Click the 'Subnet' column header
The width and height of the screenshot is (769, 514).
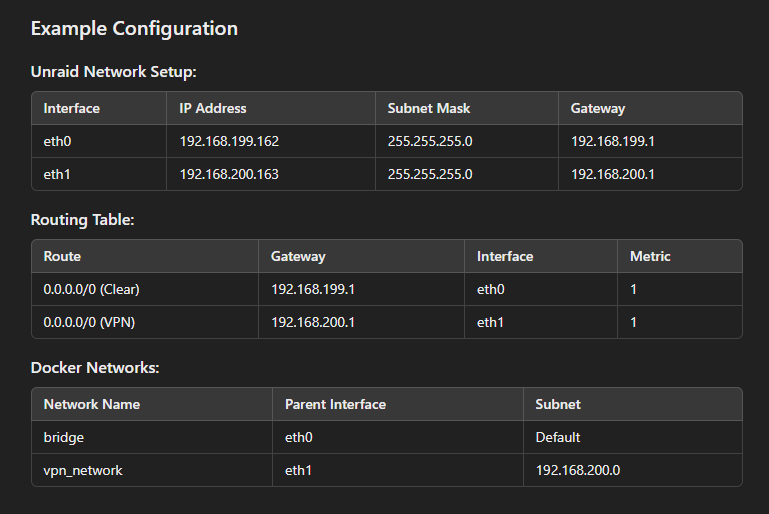[558, 405]
